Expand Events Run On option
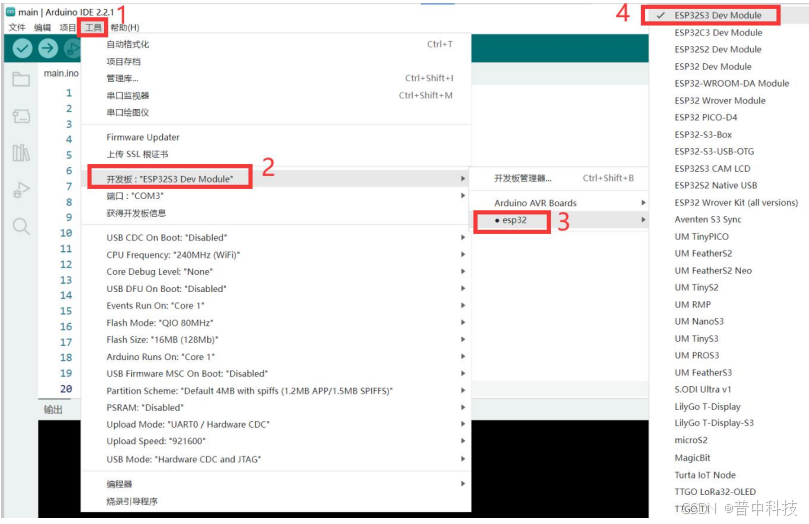 [276, 306]
